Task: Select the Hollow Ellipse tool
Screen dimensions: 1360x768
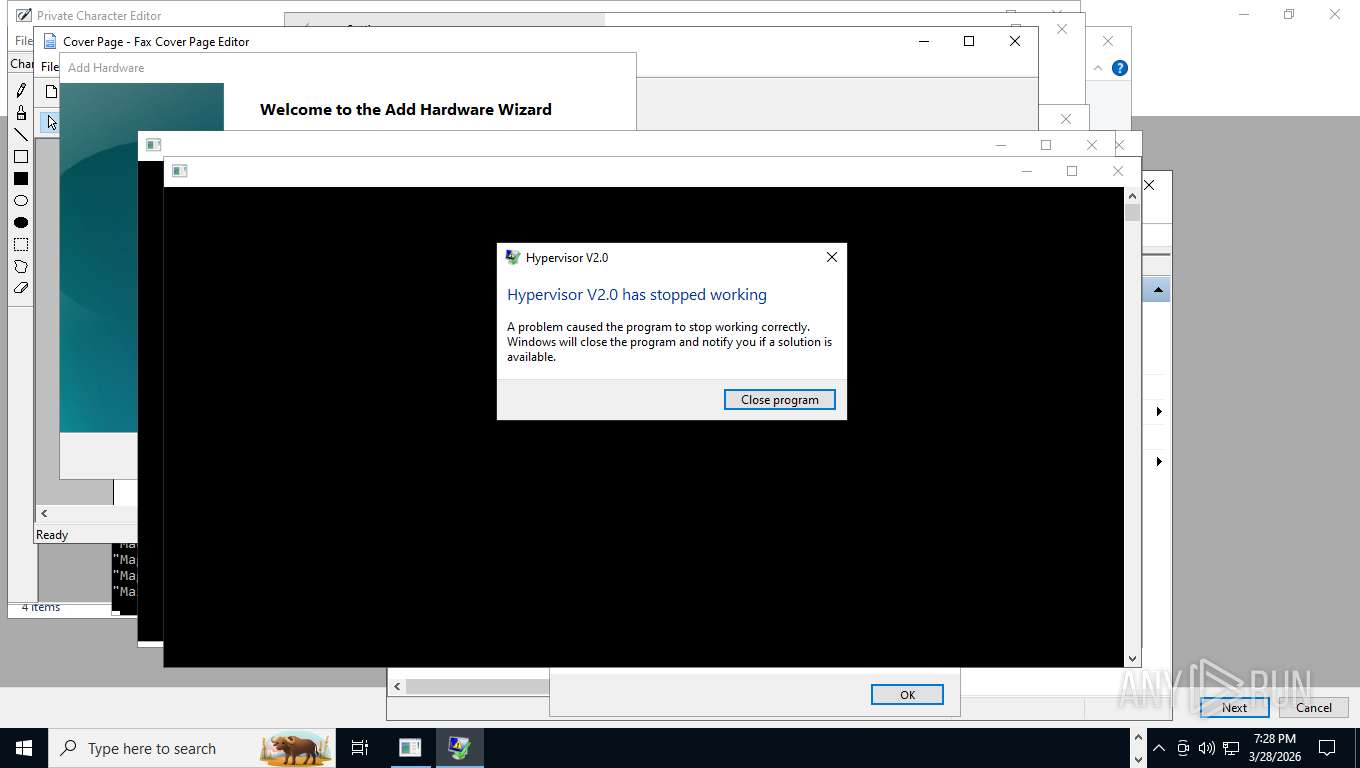Action: tap(21, 200)
